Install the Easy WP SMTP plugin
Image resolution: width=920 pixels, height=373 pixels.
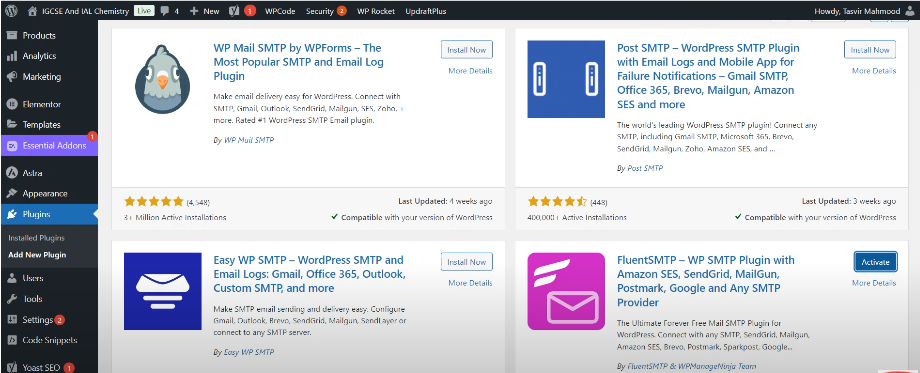[x=466, y=262]
